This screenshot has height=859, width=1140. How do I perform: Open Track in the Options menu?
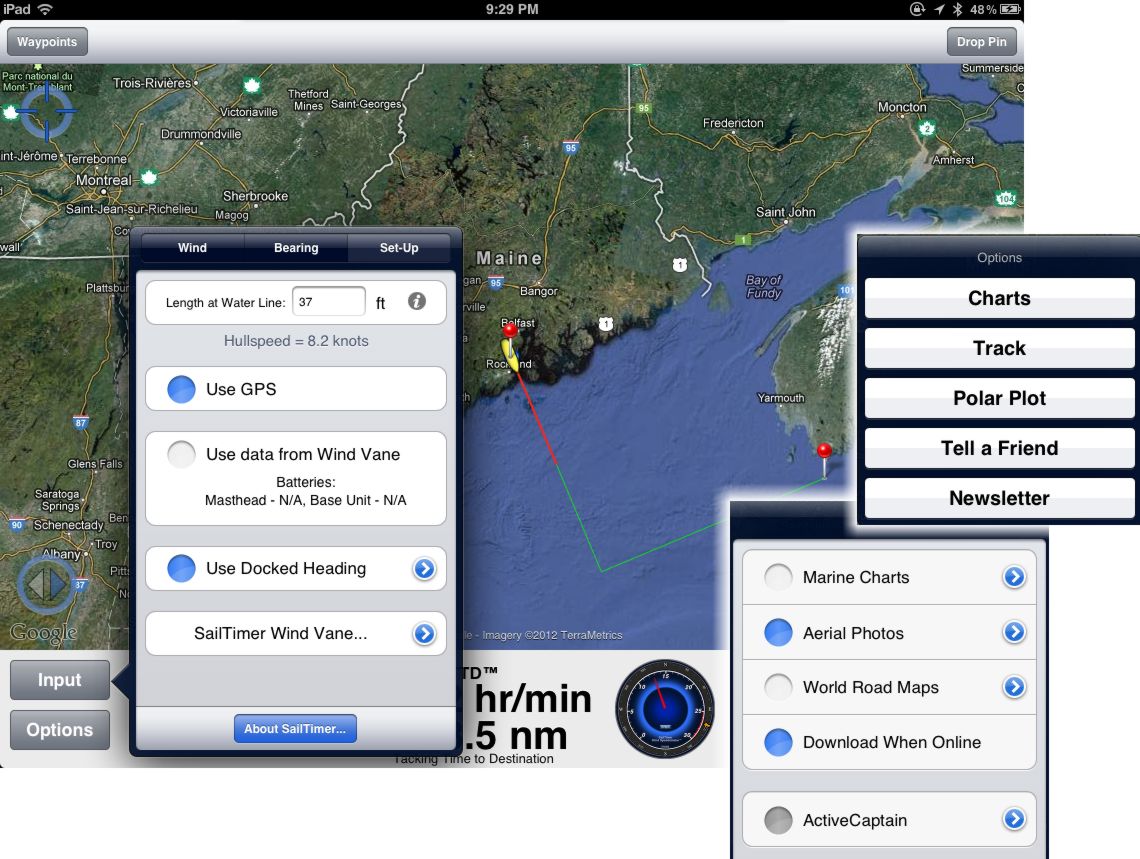pos(999,348)
